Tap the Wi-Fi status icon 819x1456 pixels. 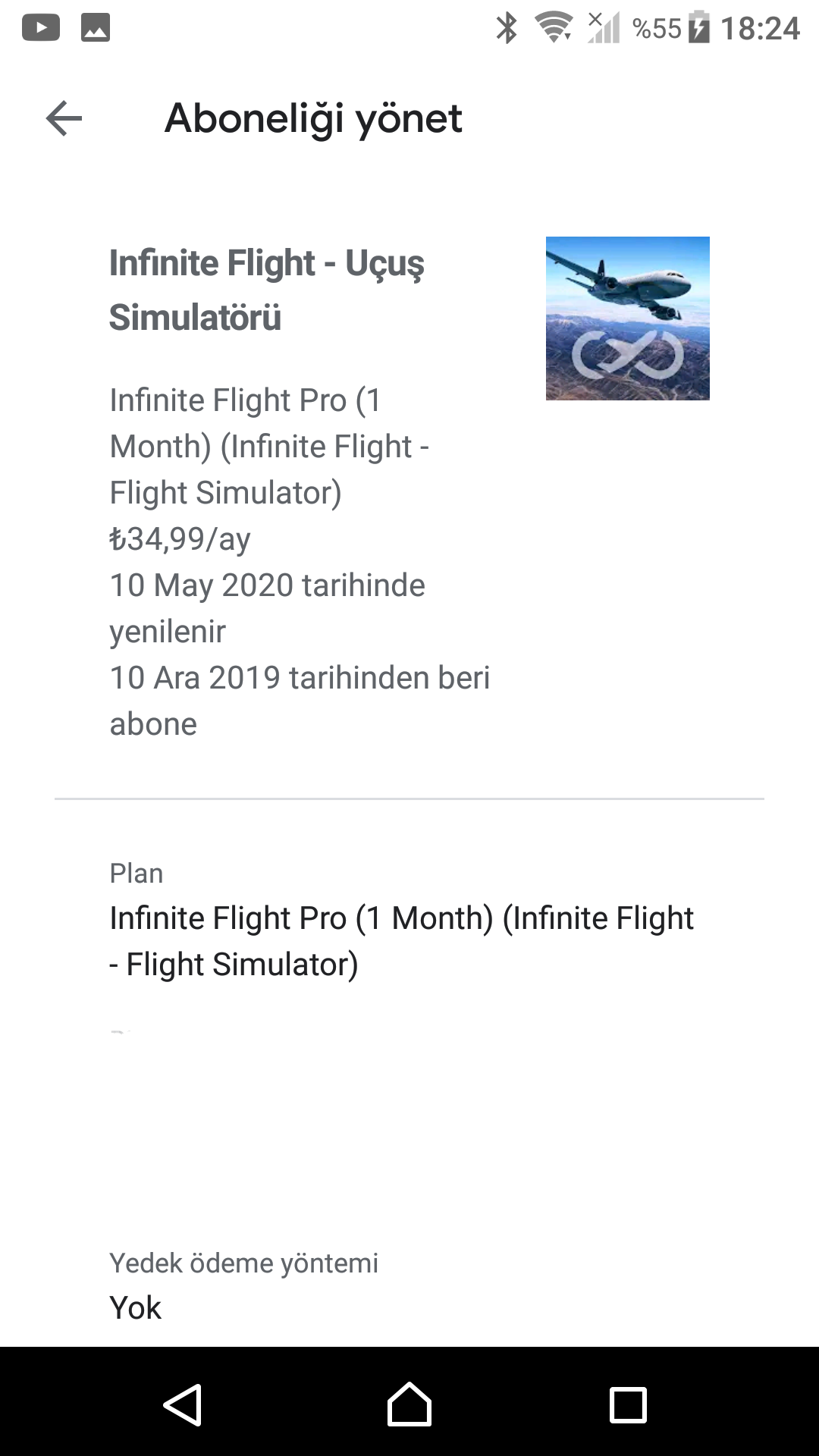tap(554, 28)
